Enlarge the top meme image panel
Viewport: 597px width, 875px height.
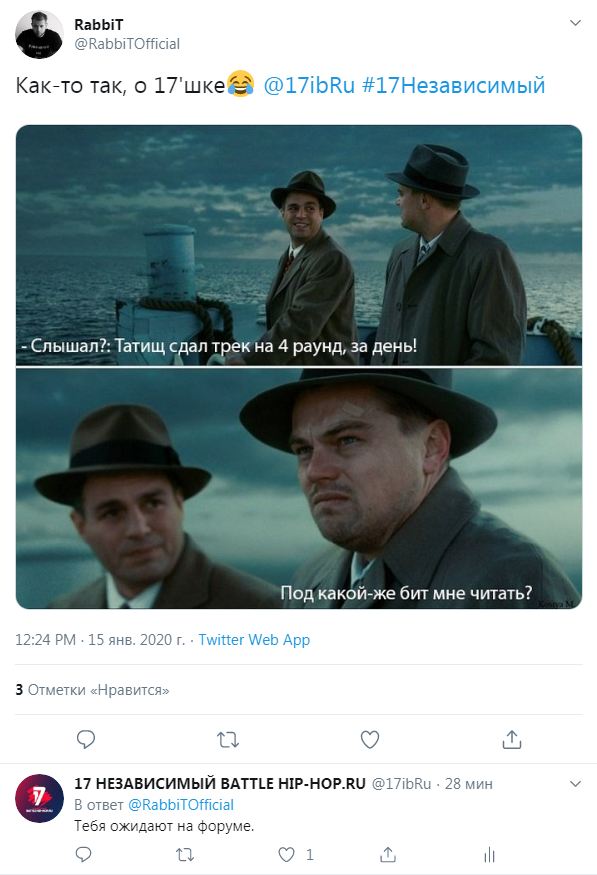[298, 245]
